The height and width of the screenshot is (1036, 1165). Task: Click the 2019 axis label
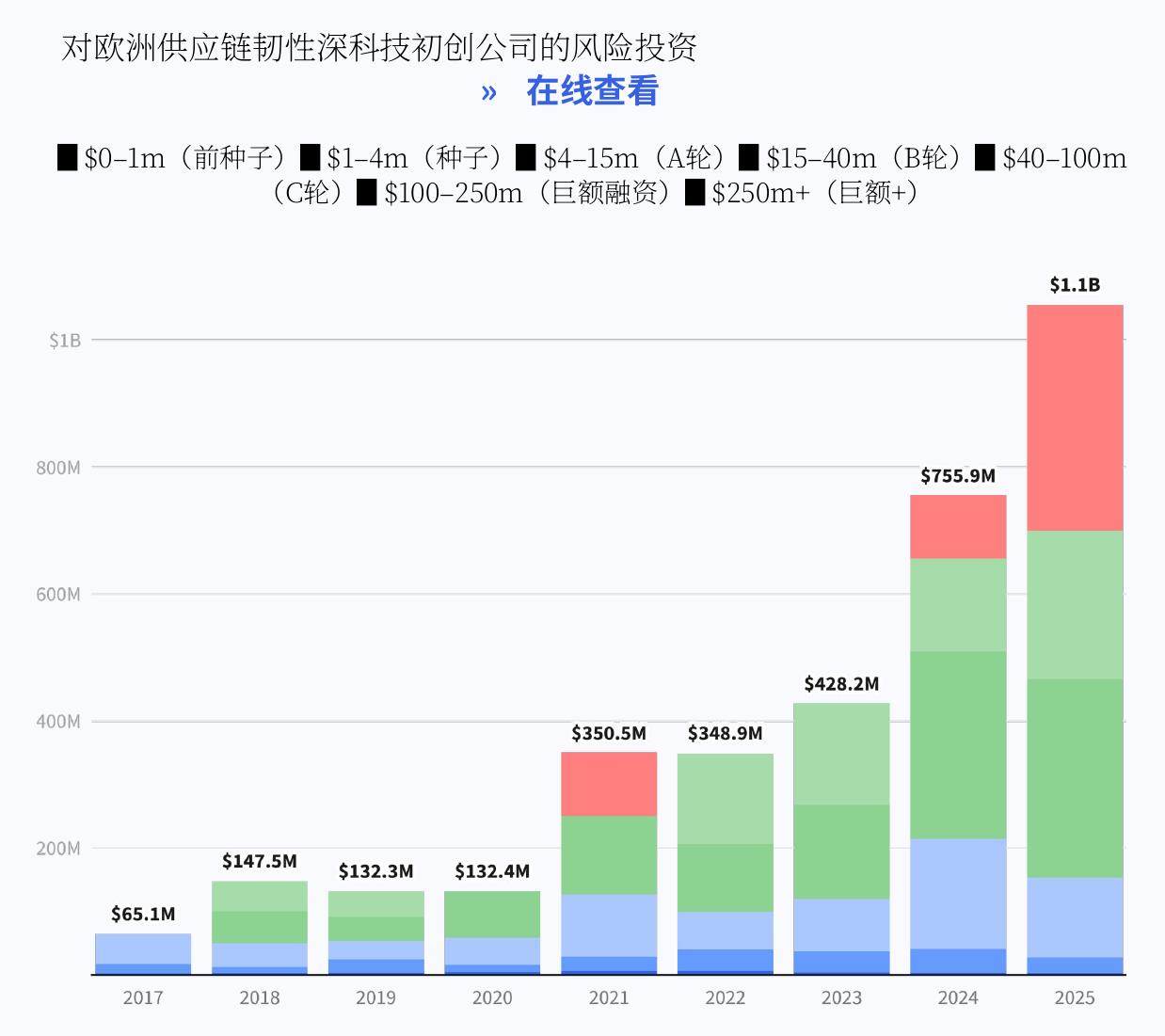pyautogui.click(x=375, y=997)
